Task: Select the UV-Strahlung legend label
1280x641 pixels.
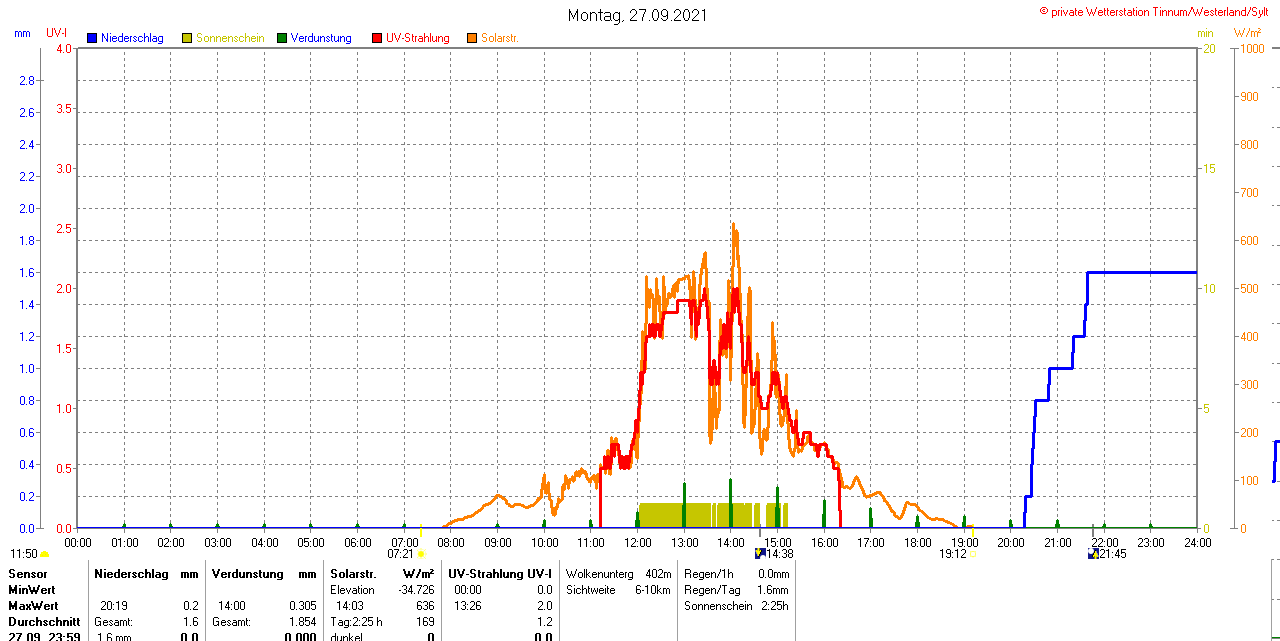Action: tap(417, 38)
